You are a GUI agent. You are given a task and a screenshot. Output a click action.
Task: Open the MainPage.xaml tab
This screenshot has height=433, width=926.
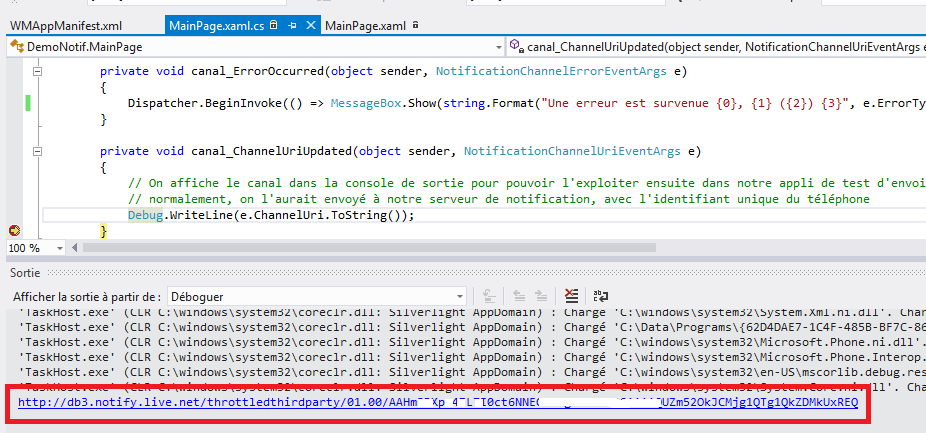[365, 25]
